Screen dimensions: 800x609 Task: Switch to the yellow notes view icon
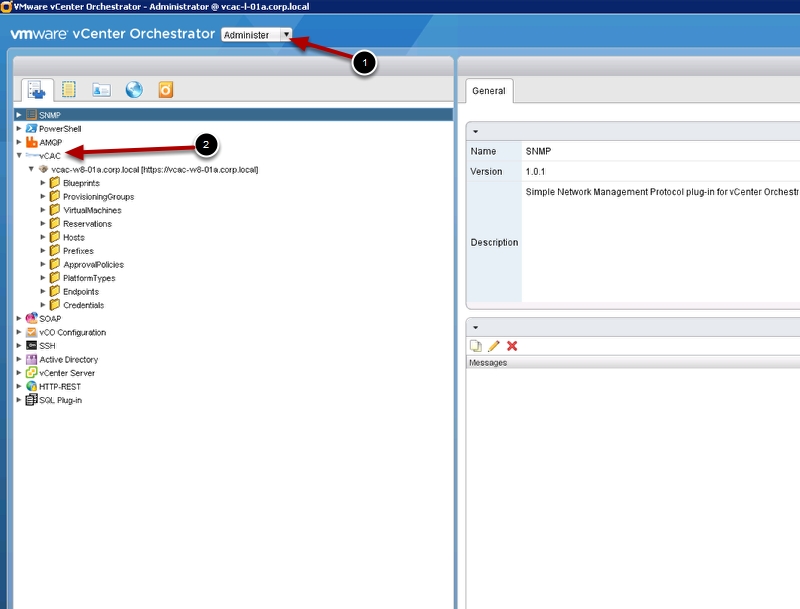[69, 90]
